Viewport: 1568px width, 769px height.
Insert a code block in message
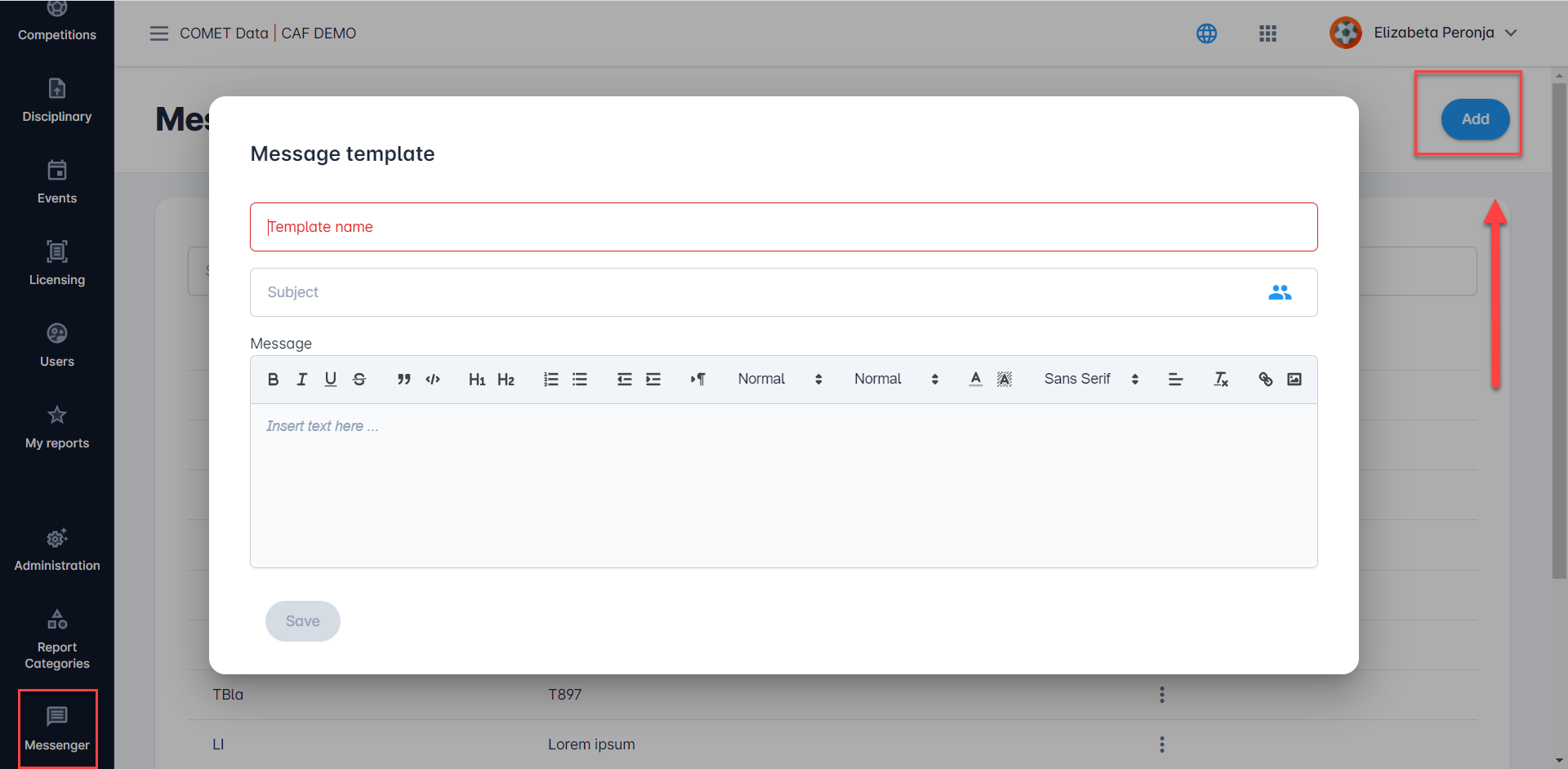click(x=433, y=380)
